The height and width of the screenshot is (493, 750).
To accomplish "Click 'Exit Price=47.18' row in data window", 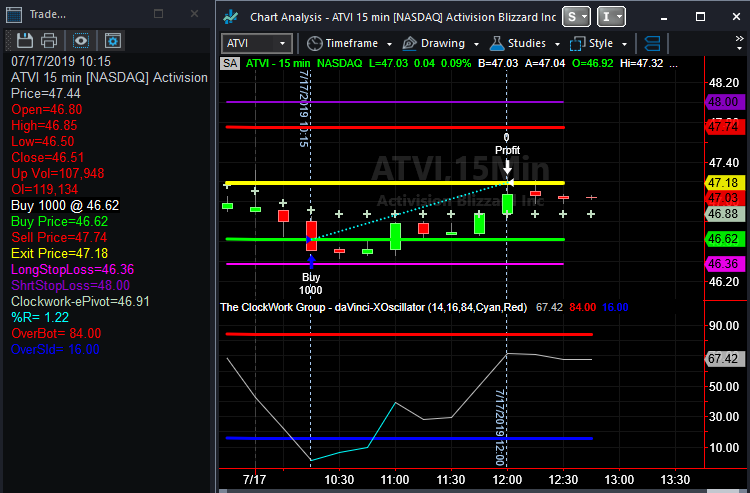I will [x=60, y=253].
